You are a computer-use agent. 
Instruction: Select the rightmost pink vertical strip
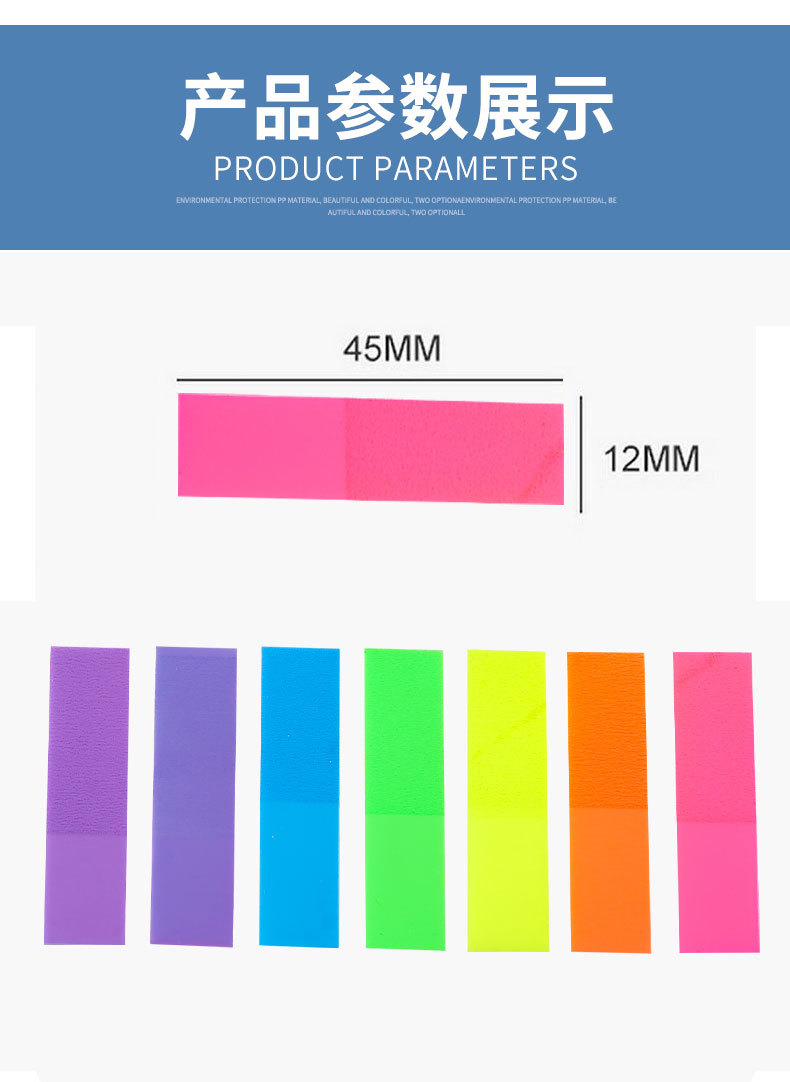pos(715,802)
